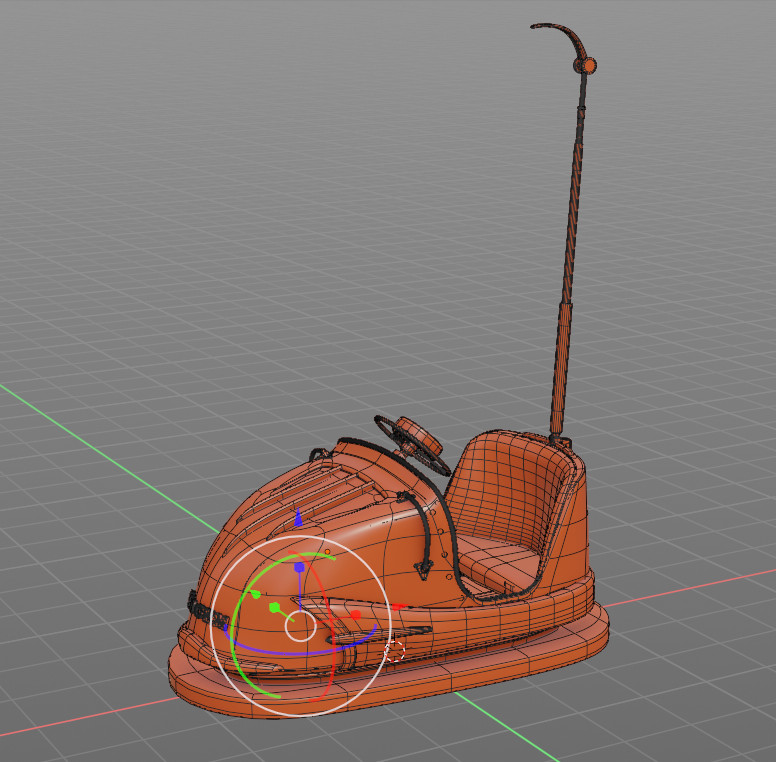The width and height of the screenshot is (776, 762).
Task: Click the red X-axis scale cube handle
Action: click(356, 615)
